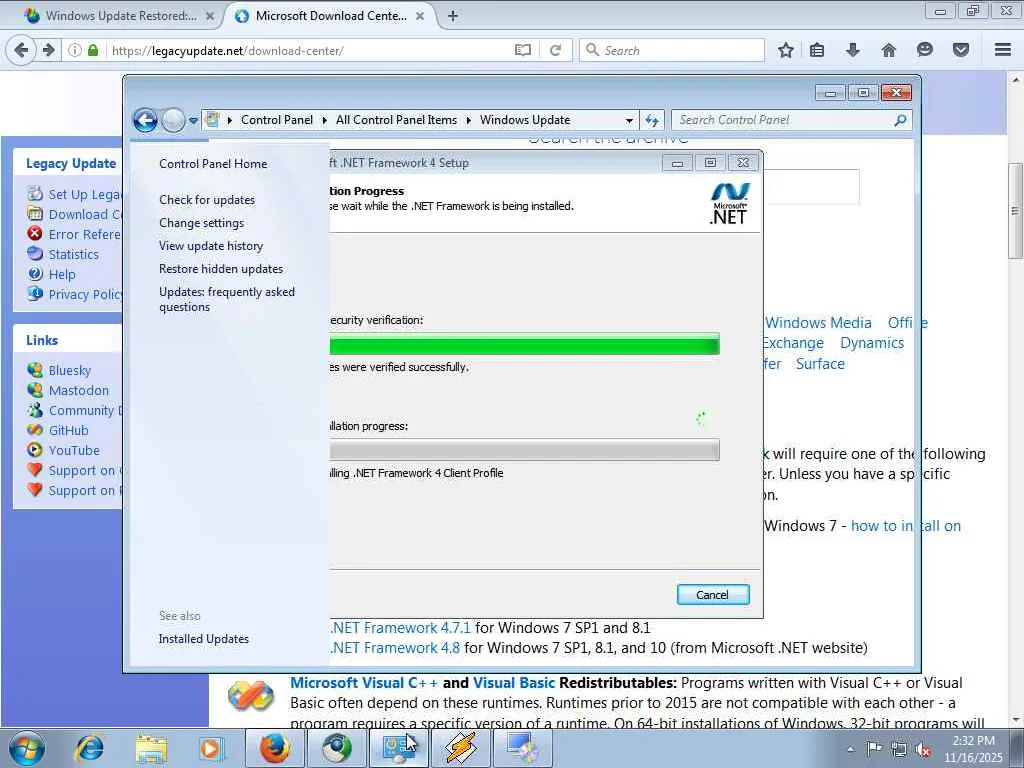This screenshot has width=1024, height=768.
Task: Click Windows Update breadcrumb segment
Action: 525,120
